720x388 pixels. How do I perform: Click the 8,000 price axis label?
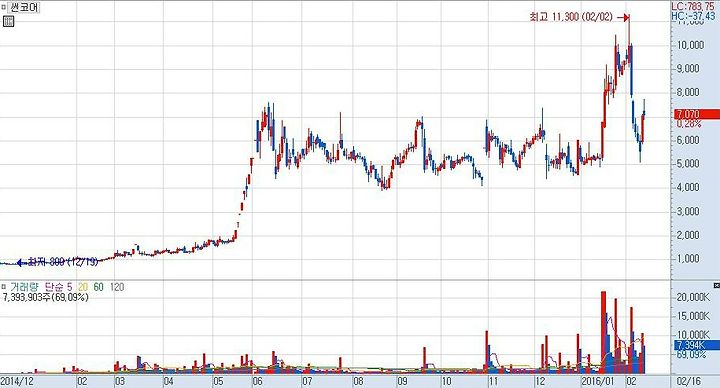coord(688,92)
